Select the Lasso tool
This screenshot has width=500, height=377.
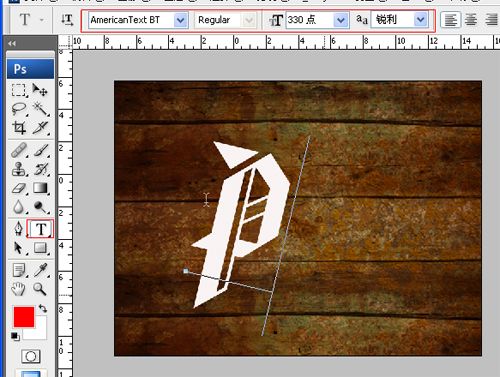(19, 109)
